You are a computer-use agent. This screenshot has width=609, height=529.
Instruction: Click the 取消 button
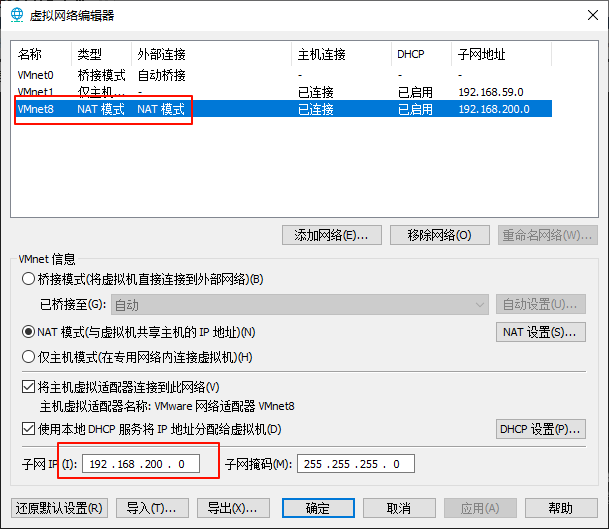click(x=399, y=508)
